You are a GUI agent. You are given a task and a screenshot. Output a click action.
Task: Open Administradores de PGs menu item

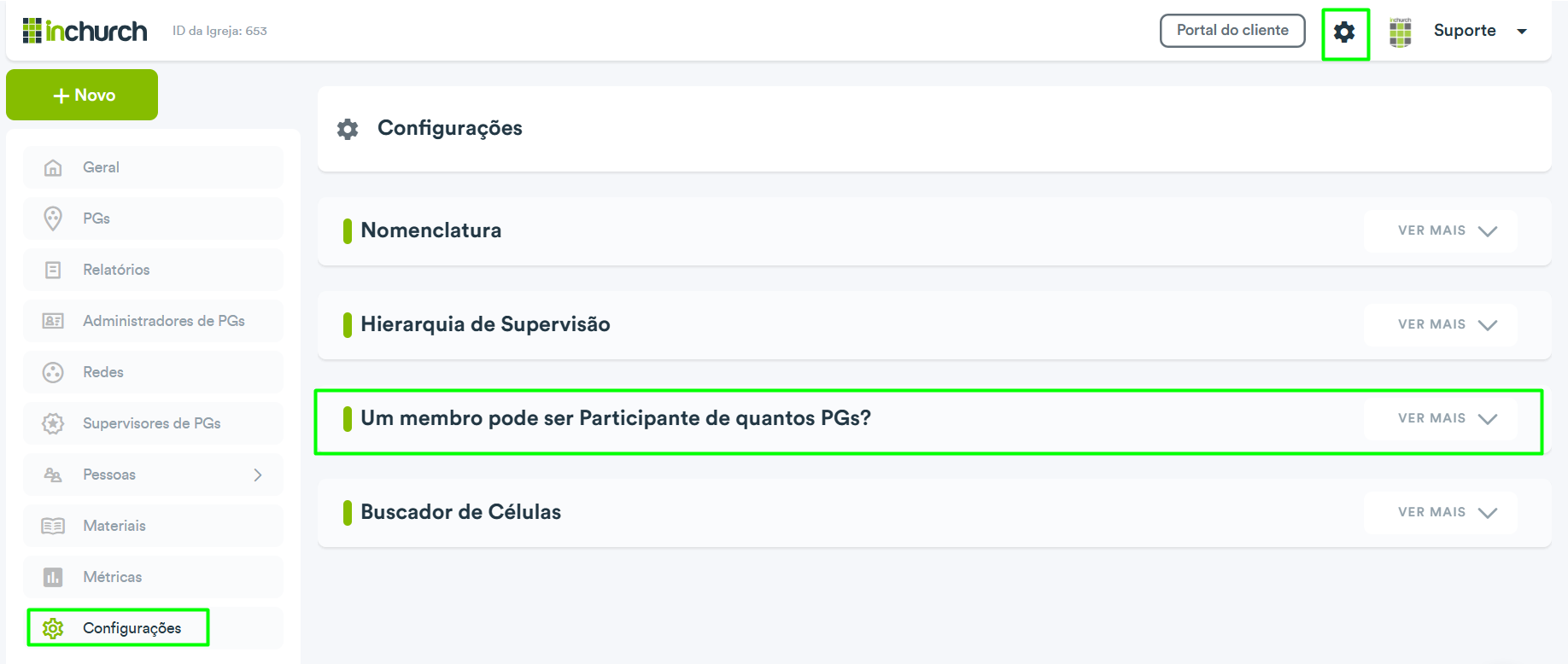(154, 321)
